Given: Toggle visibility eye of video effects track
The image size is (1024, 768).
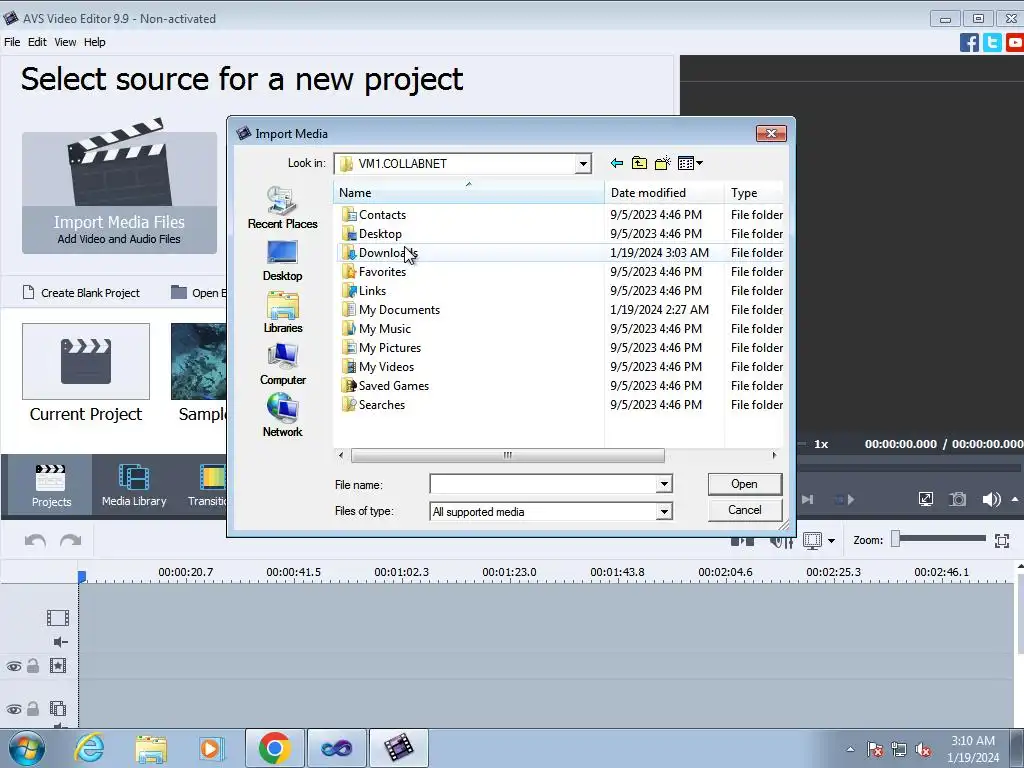Looking at the screenshot, I should [14, 666].
